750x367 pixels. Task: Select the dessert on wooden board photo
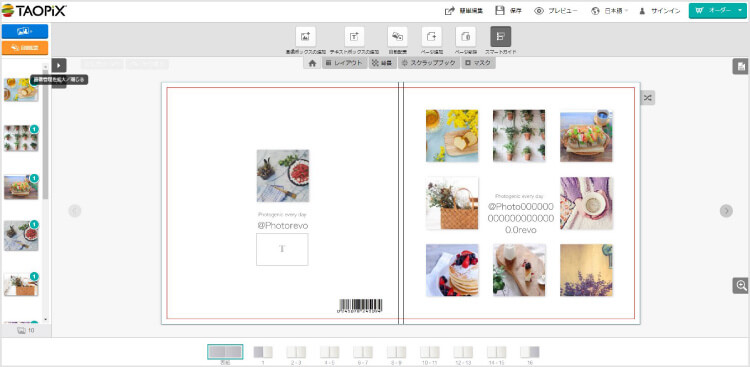[x=519, y=270]
